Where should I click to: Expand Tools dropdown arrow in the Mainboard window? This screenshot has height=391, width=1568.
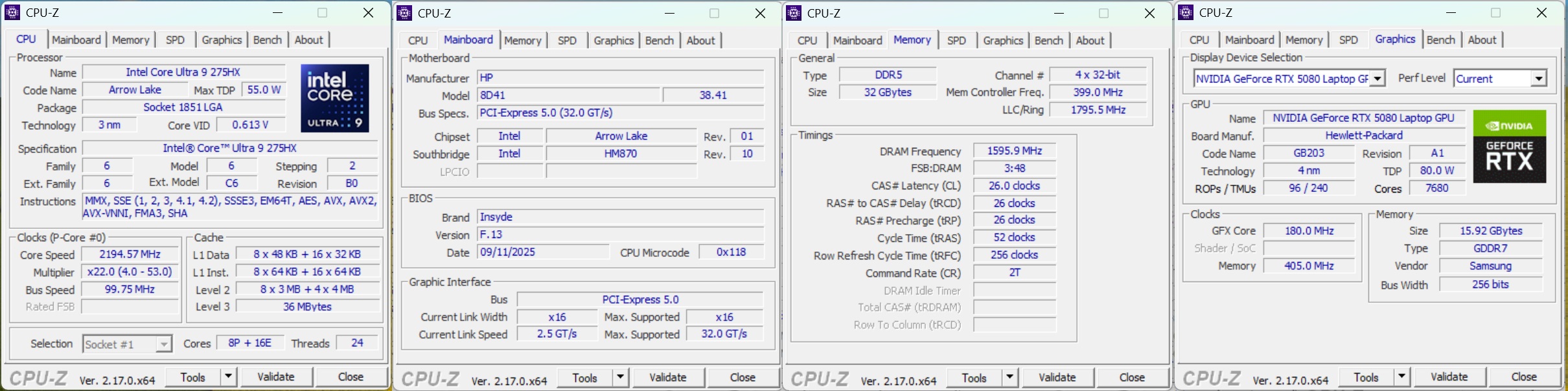[x=620, y=377]
